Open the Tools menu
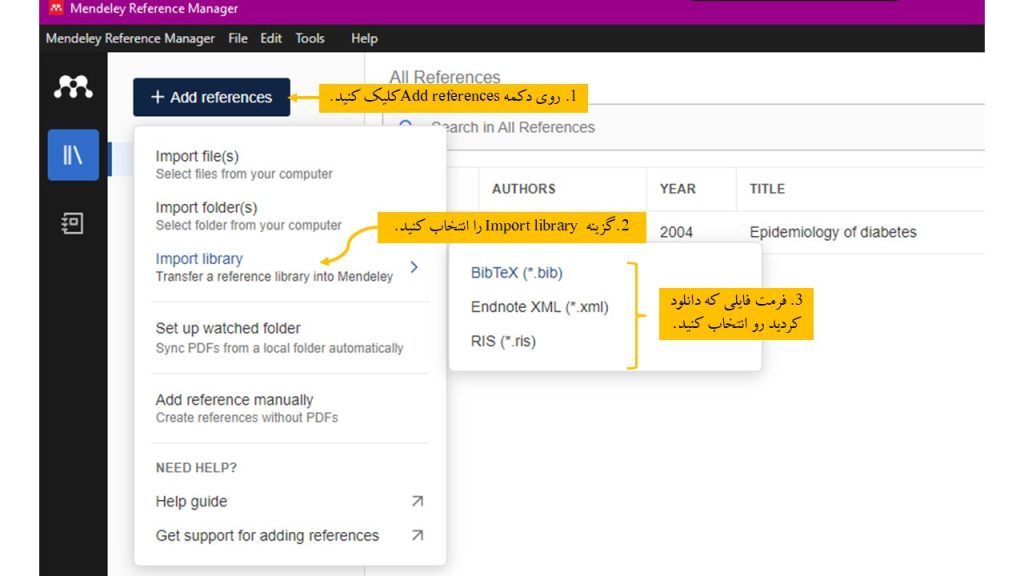This screenshot has width=1024, height=576. click(310, 38)
